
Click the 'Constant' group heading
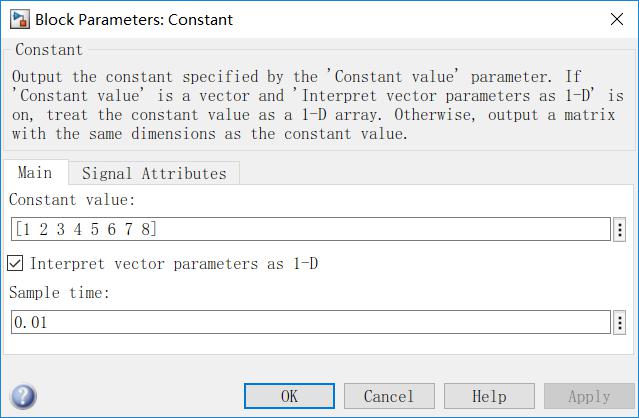pyautogui.click(x=49, y=50)
